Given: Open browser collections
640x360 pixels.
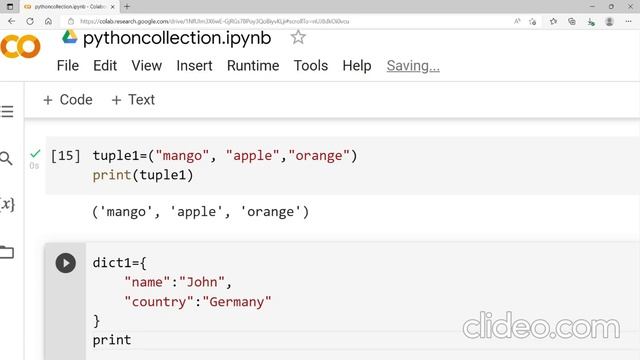Looking at the screenshot, I should [x=572, y=21].
